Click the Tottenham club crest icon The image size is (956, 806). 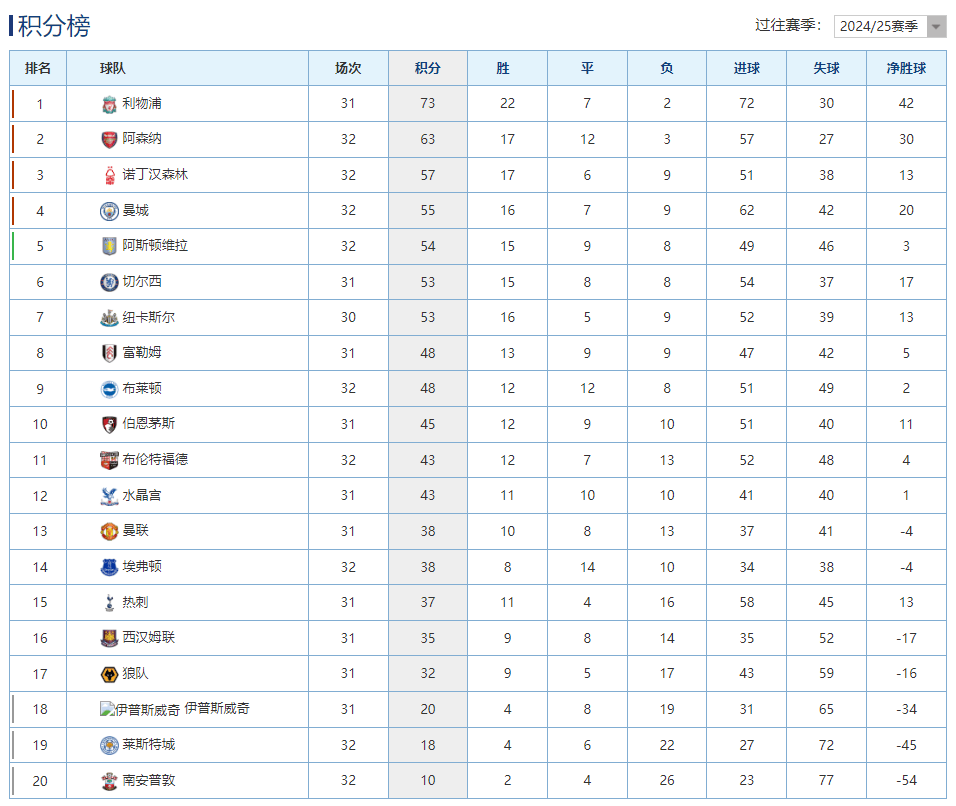[x=109, y=602]
